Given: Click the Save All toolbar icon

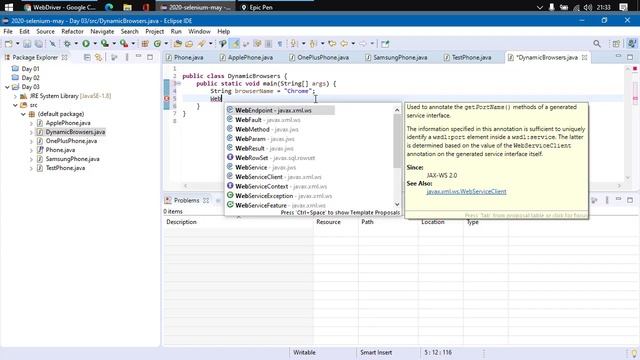Looking at the screenshot, I should pyautogui.click(x=38, y=44).
